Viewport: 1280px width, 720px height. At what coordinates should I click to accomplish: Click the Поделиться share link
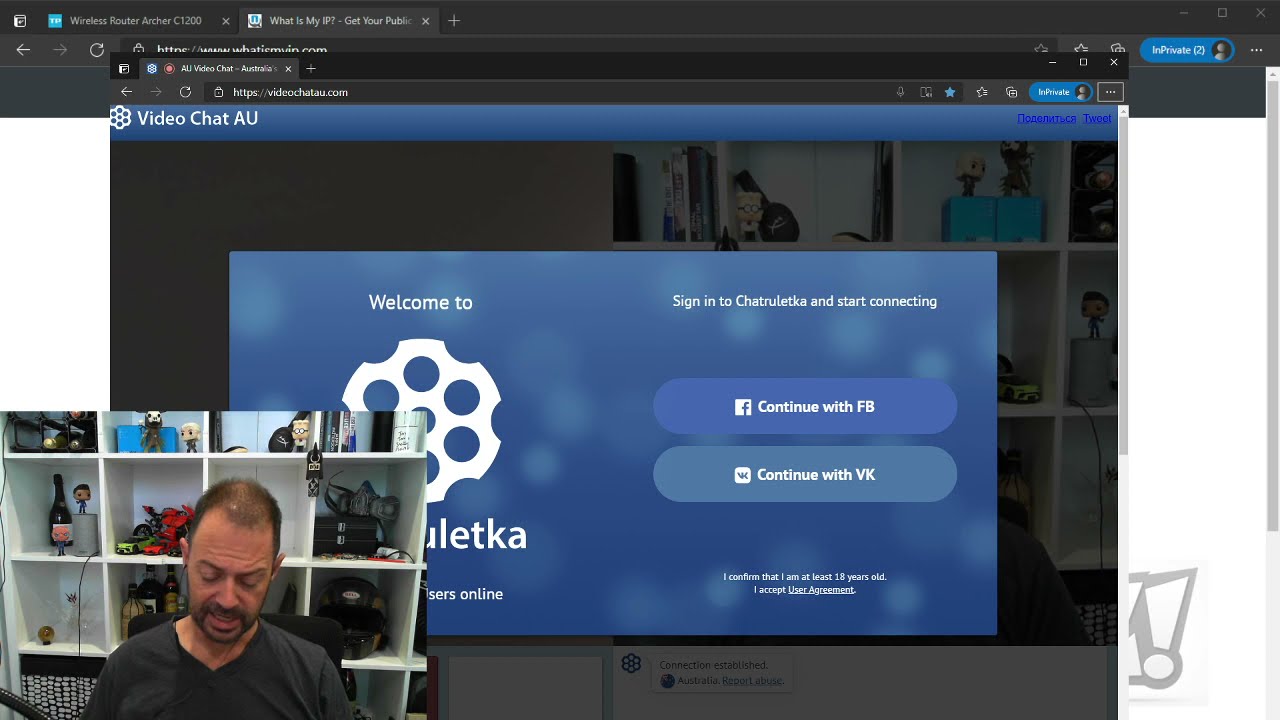point(1046,118)
